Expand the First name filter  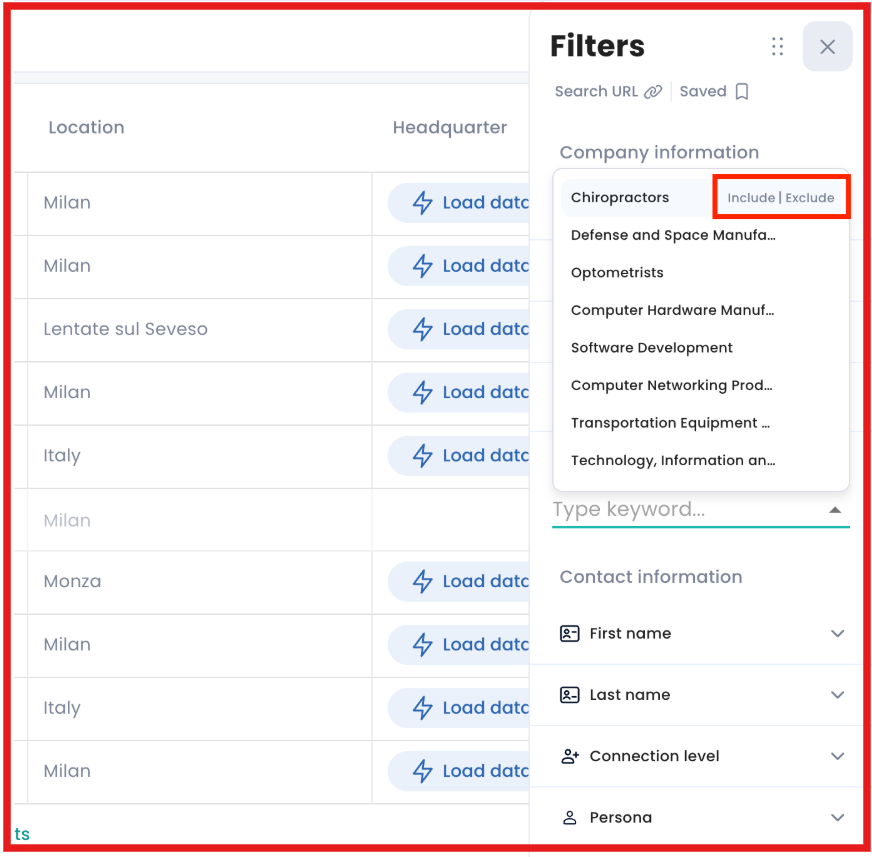(x=838, y=633)
